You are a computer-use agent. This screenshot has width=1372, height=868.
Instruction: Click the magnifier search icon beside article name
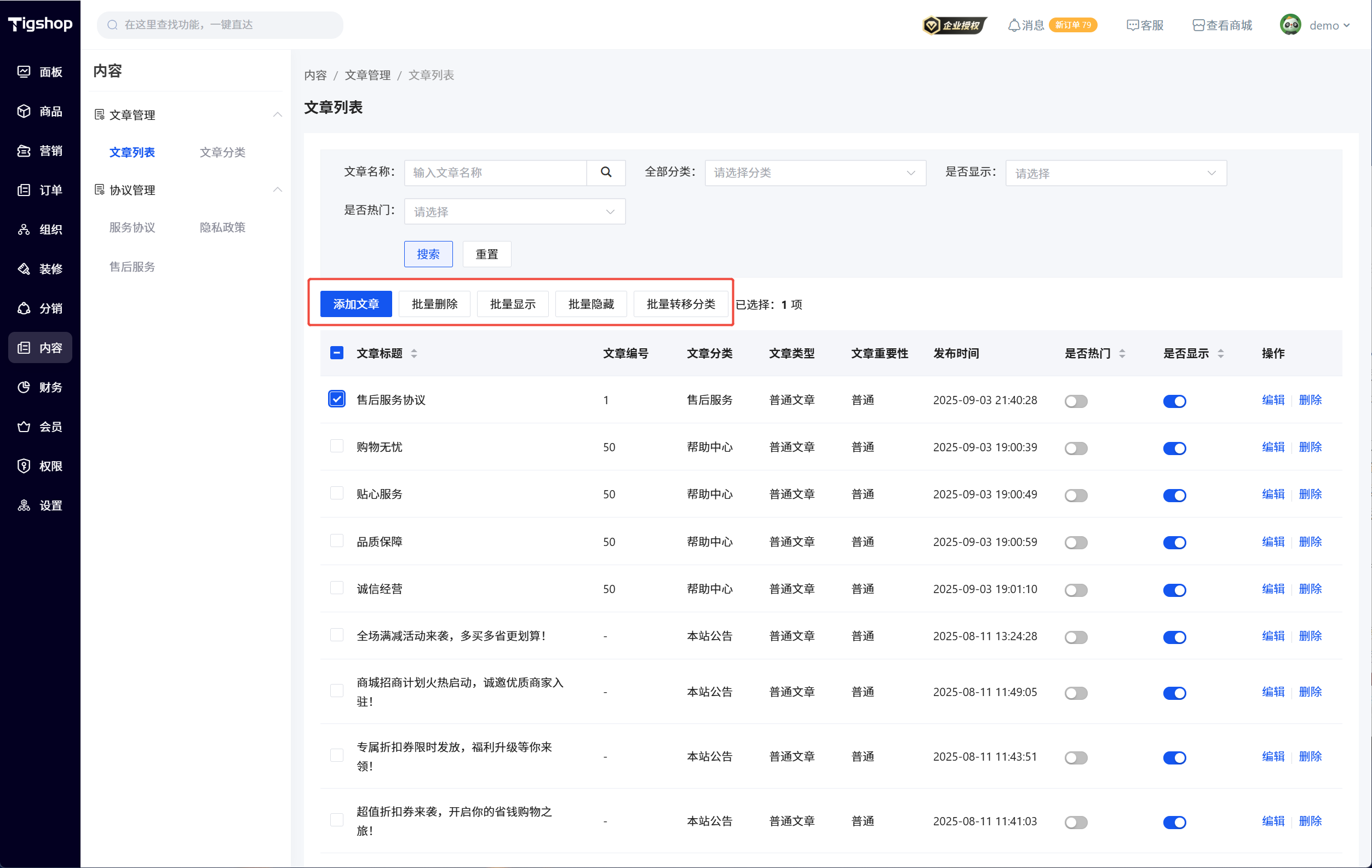point(606,172)
